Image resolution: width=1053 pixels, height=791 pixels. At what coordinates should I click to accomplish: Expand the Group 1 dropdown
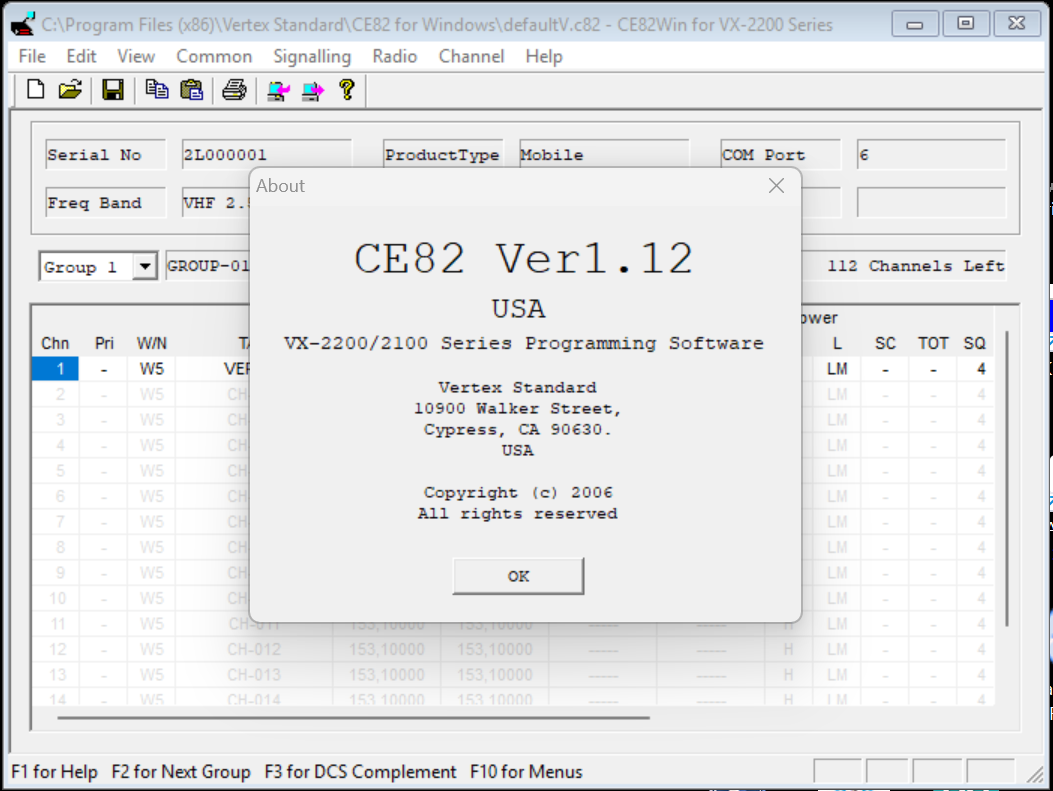pyautogui.click(x=145, y=267)
